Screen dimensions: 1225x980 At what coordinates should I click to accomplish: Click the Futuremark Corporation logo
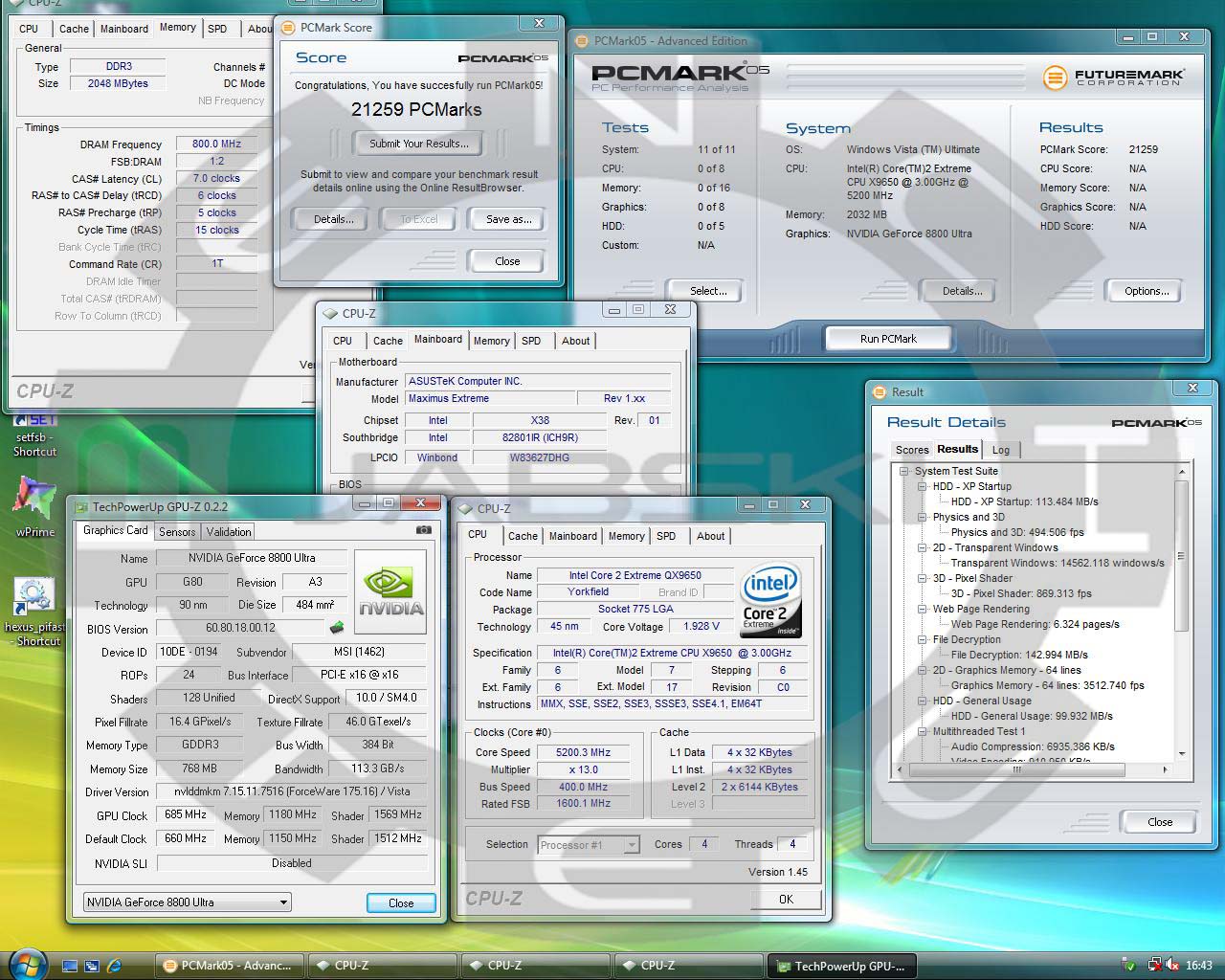tap(1114, 78)
